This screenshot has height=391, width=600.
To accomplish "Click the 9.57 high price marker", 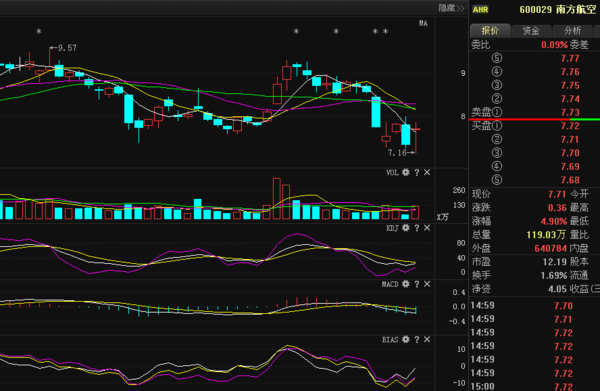I will coord(63,48).
